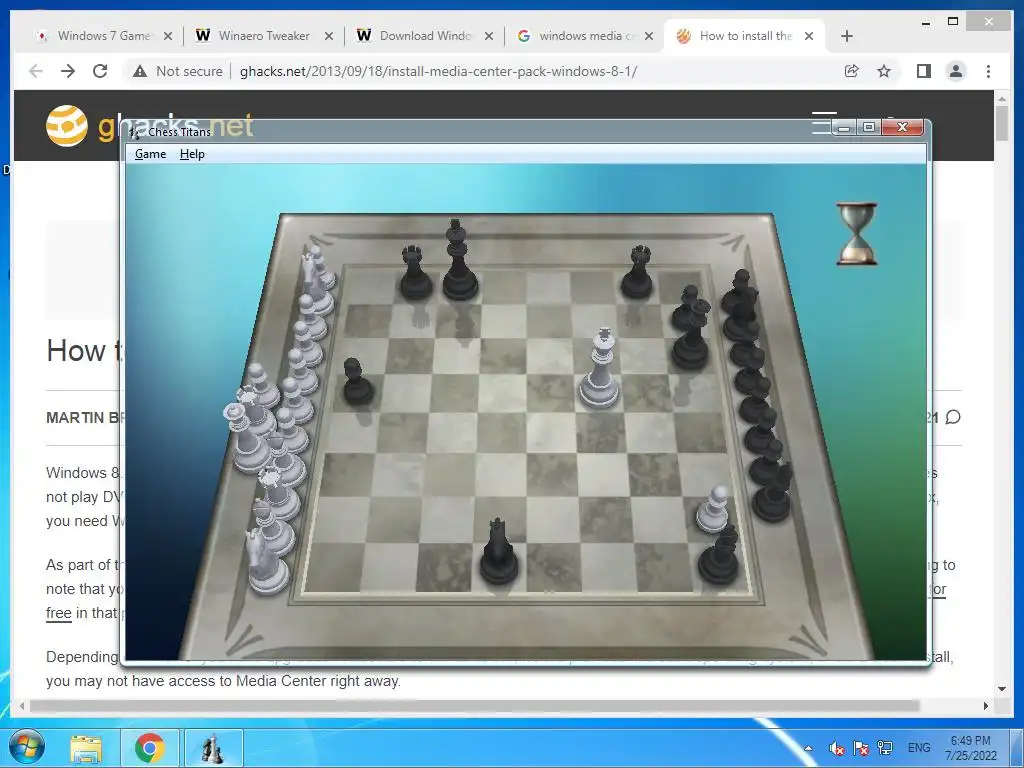Open the muted volume tray icon
The width and height of the screenshot is (1024, 768).
tap(836, 748)
